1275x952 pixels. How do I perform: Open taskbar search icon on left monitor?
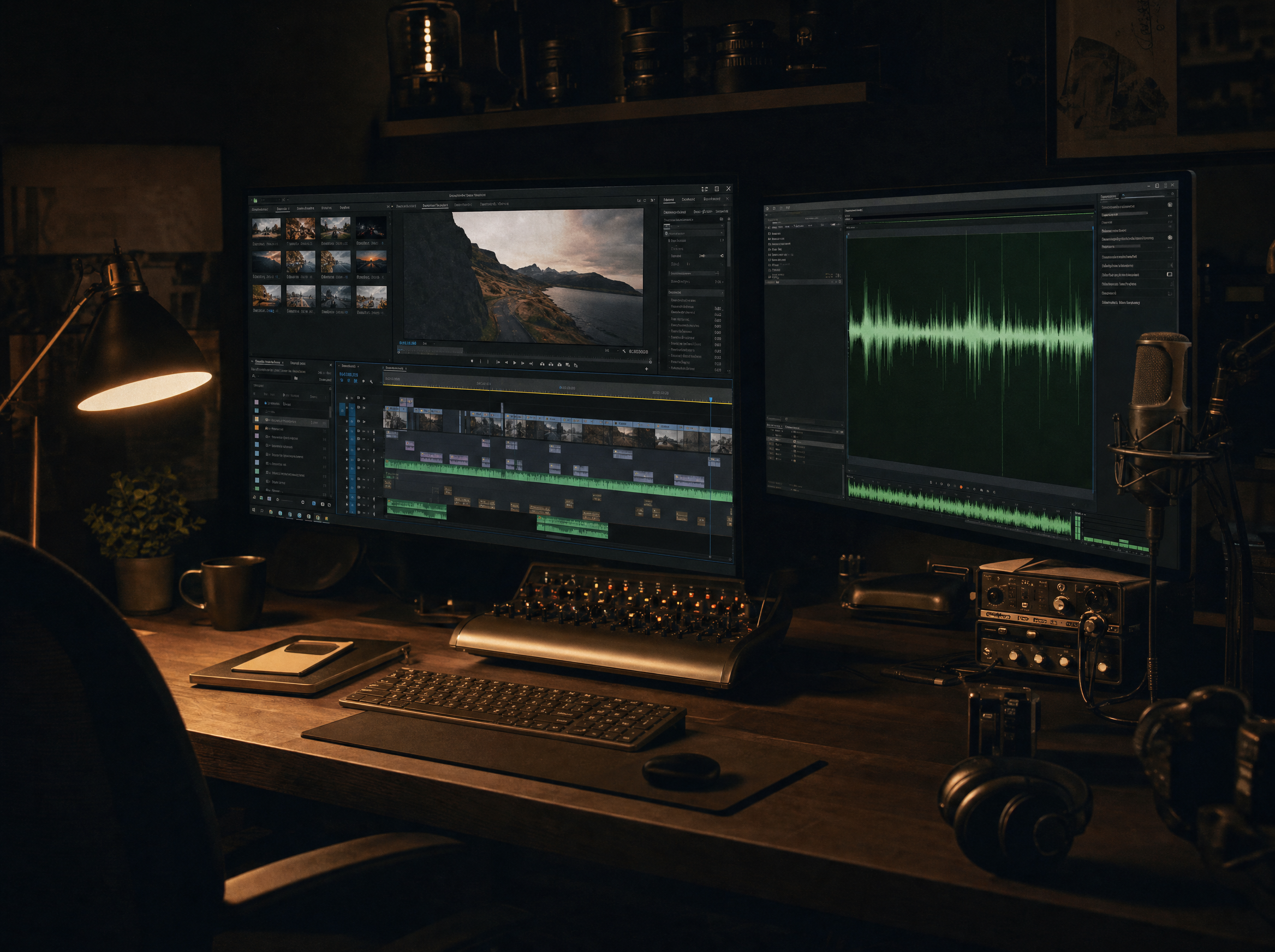tap(262, 511)
